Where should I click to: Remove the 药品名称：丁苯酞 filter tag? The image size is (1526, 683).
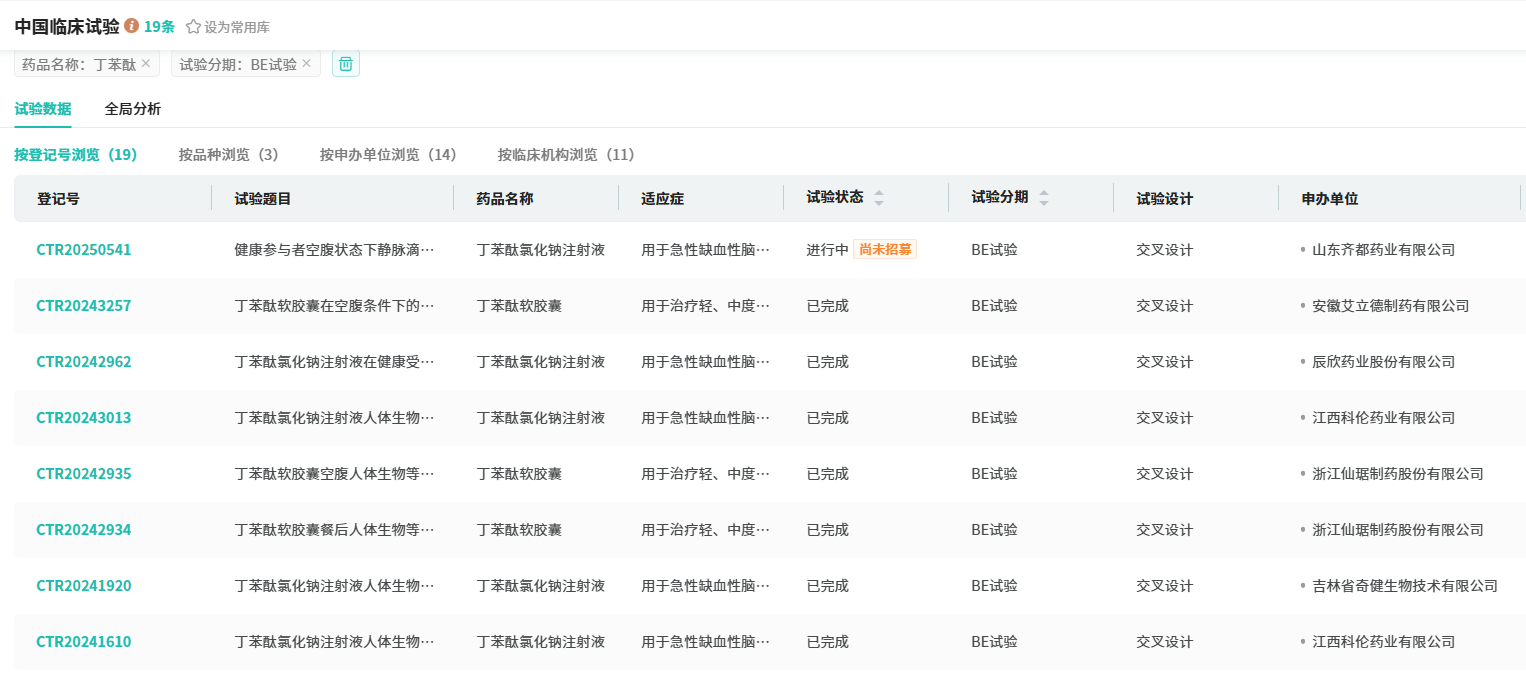coord(146,63)
